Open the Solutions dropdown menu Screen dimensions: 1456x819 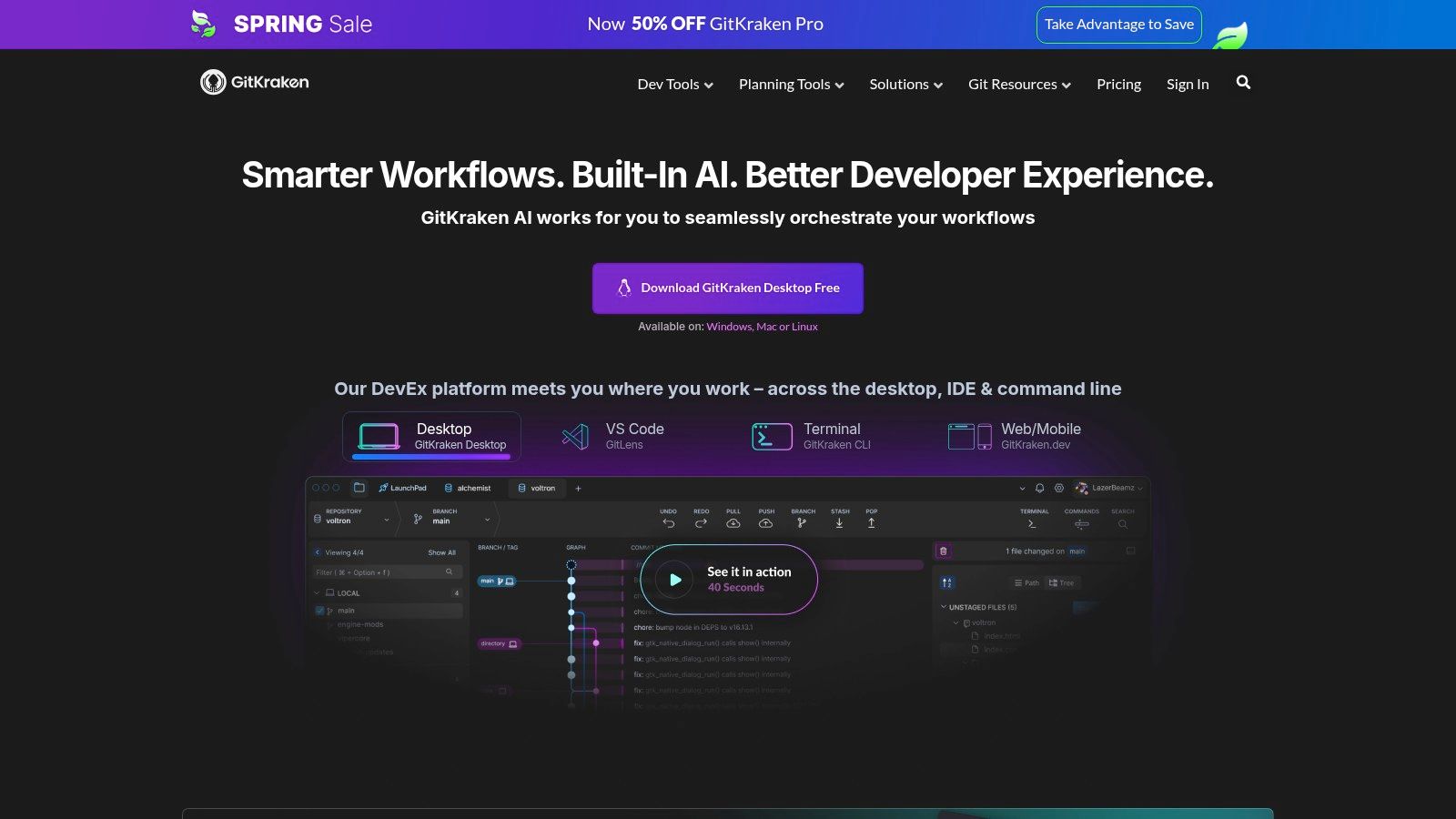[x=905, y=84]
